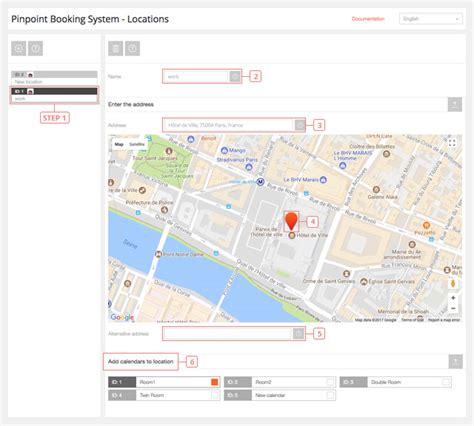Zoom in the map with plus button
Image resolution: width=474 pixels, height=426 pixels.
pyautogui.click(x=453, y=298)
